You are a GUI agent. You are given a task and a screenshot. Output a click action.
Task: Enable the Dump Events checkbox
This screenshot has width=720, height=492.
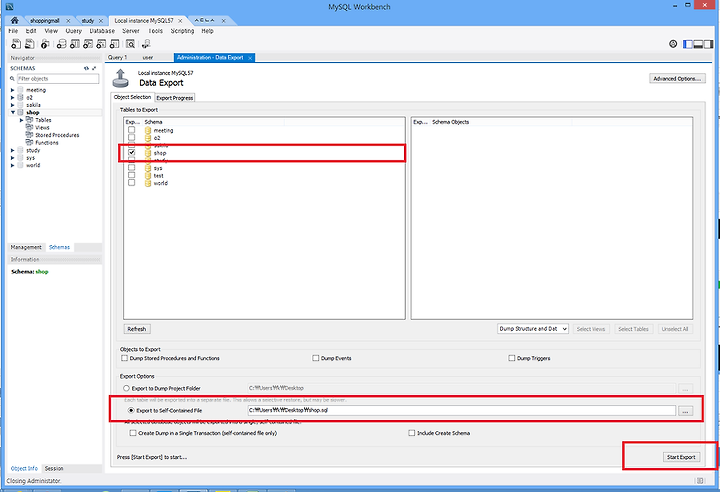coord(315,358)
